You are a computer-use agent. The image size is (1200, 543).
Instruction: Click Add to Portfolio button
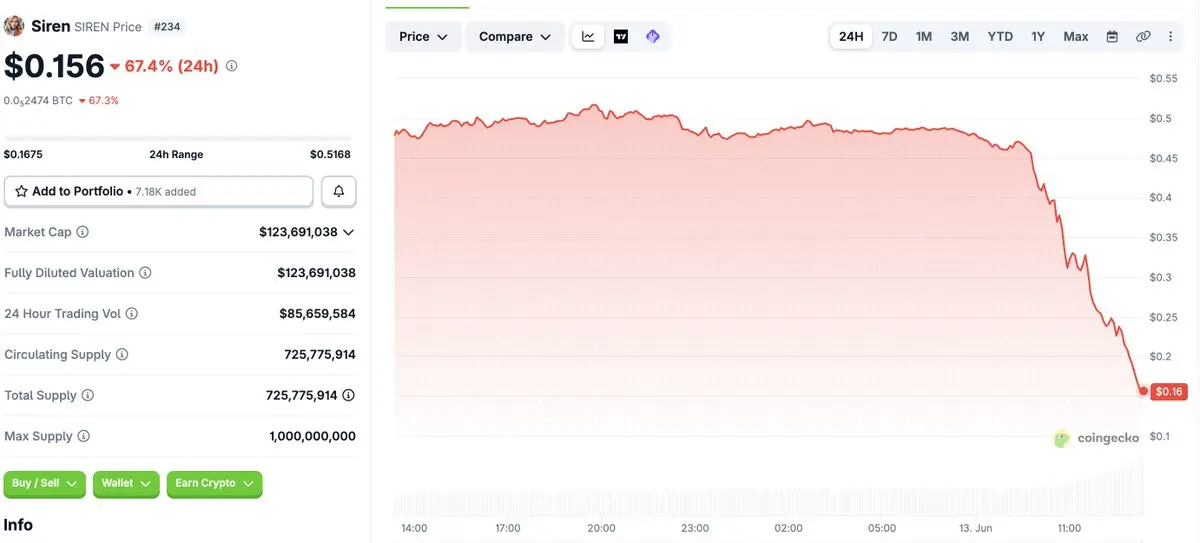(x=159, y=191)
